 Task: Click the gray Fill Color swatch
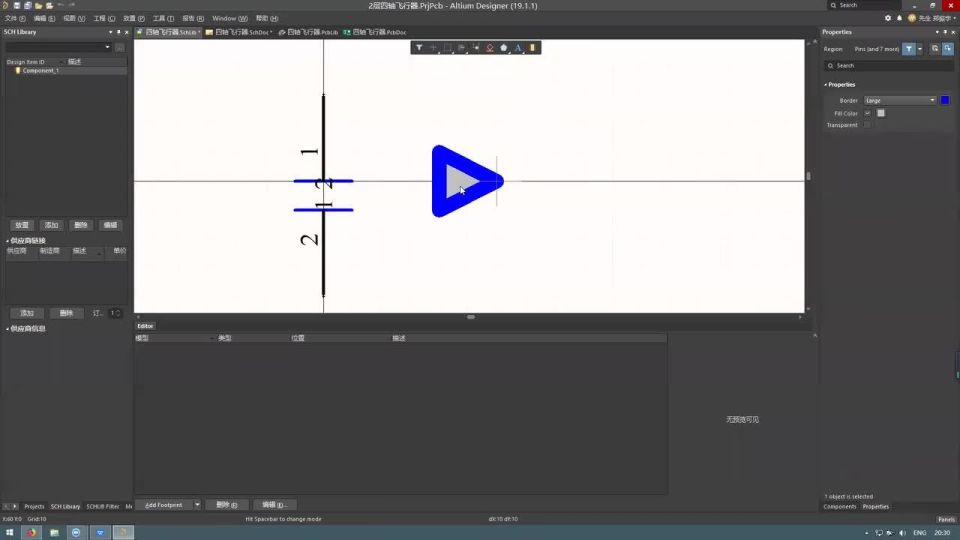[x=880, y=113]
